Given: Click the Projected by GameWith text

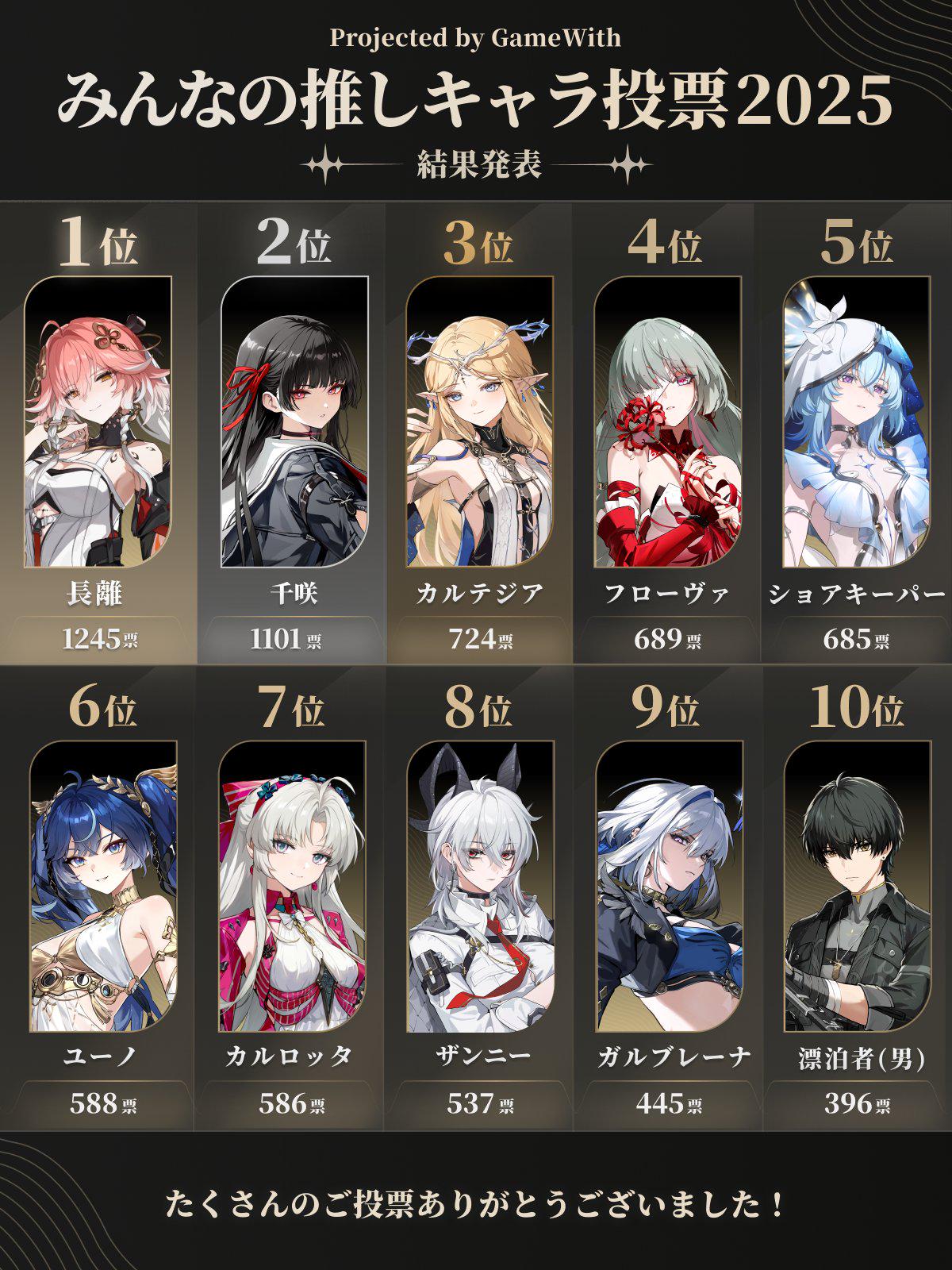Looking at the screenshot, I should [475, 37].
